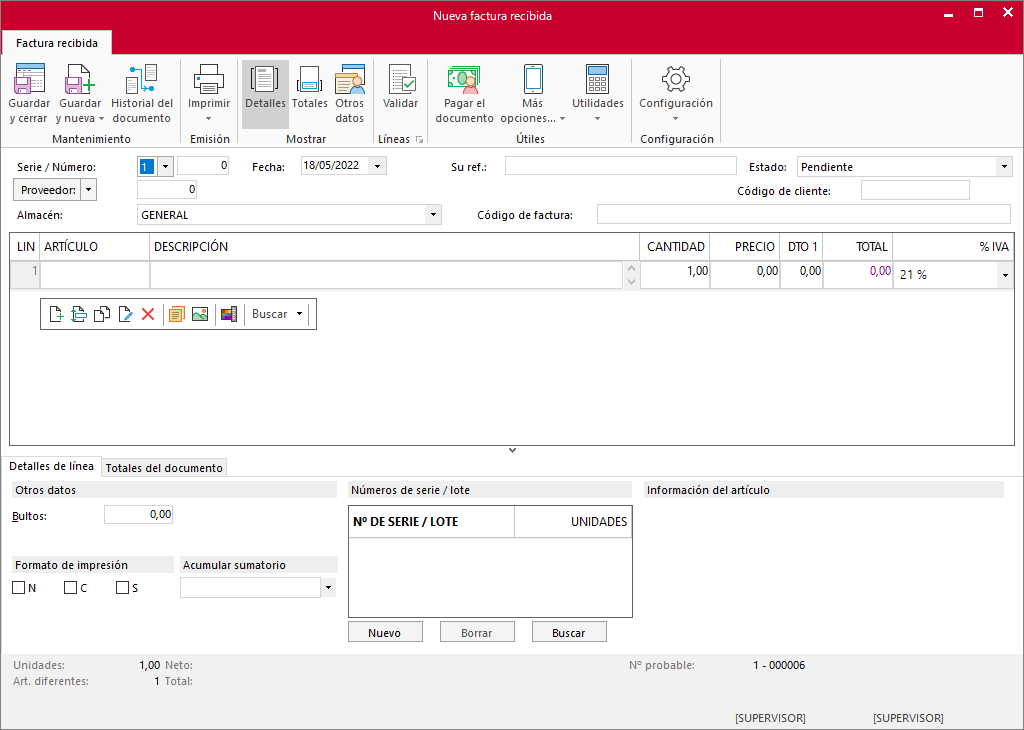The width and height of the screenshot is (1024, 730).
Task: Click the Su ref. input field
Action: point(620,166)
